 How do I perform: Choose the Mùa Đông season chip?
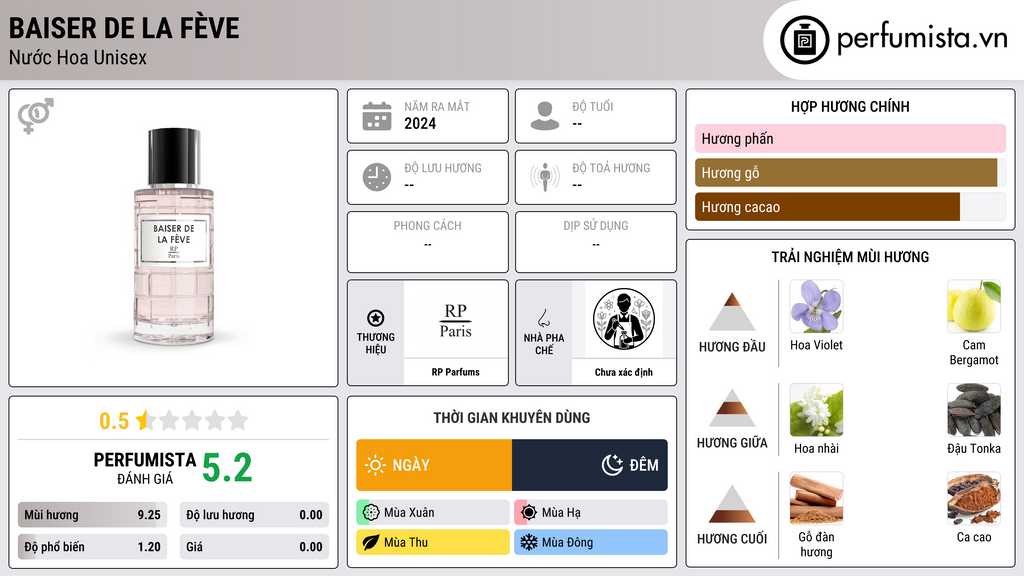pyautogui.click(x=591, y=542)
